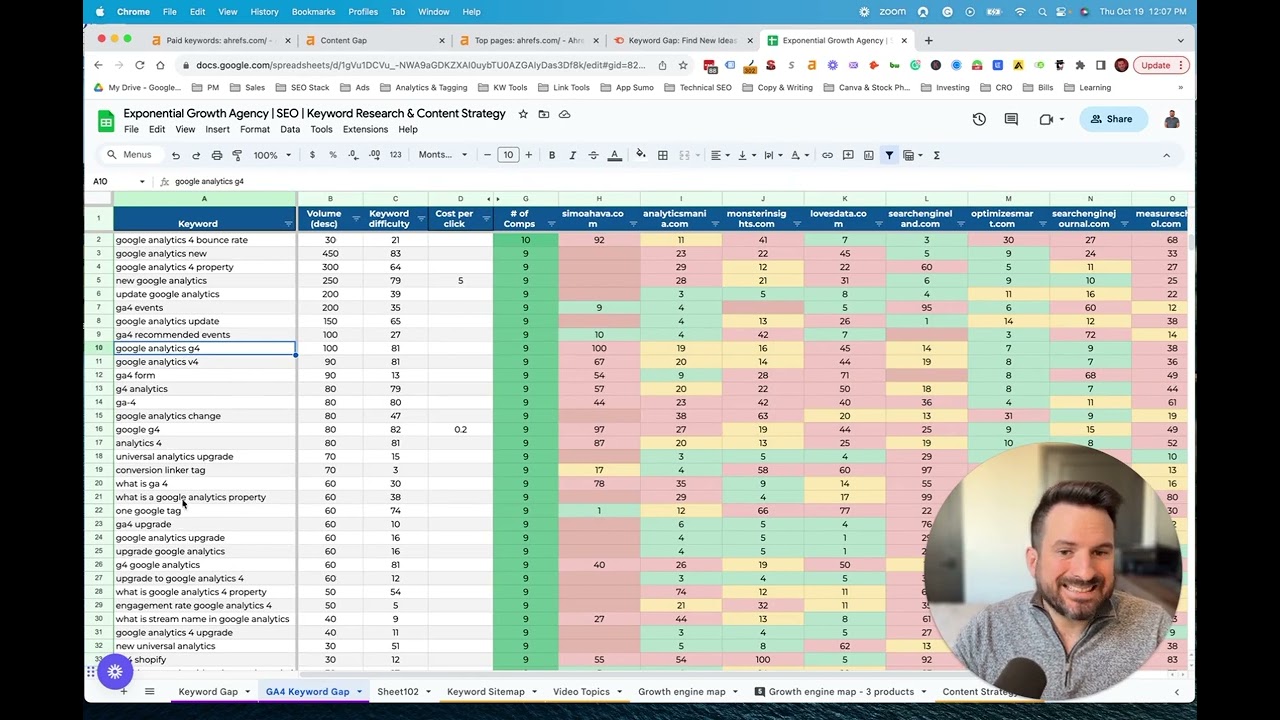Screen dimensions: 1280x720
Task: Click the formula bar content
Action: click(209, 182)
